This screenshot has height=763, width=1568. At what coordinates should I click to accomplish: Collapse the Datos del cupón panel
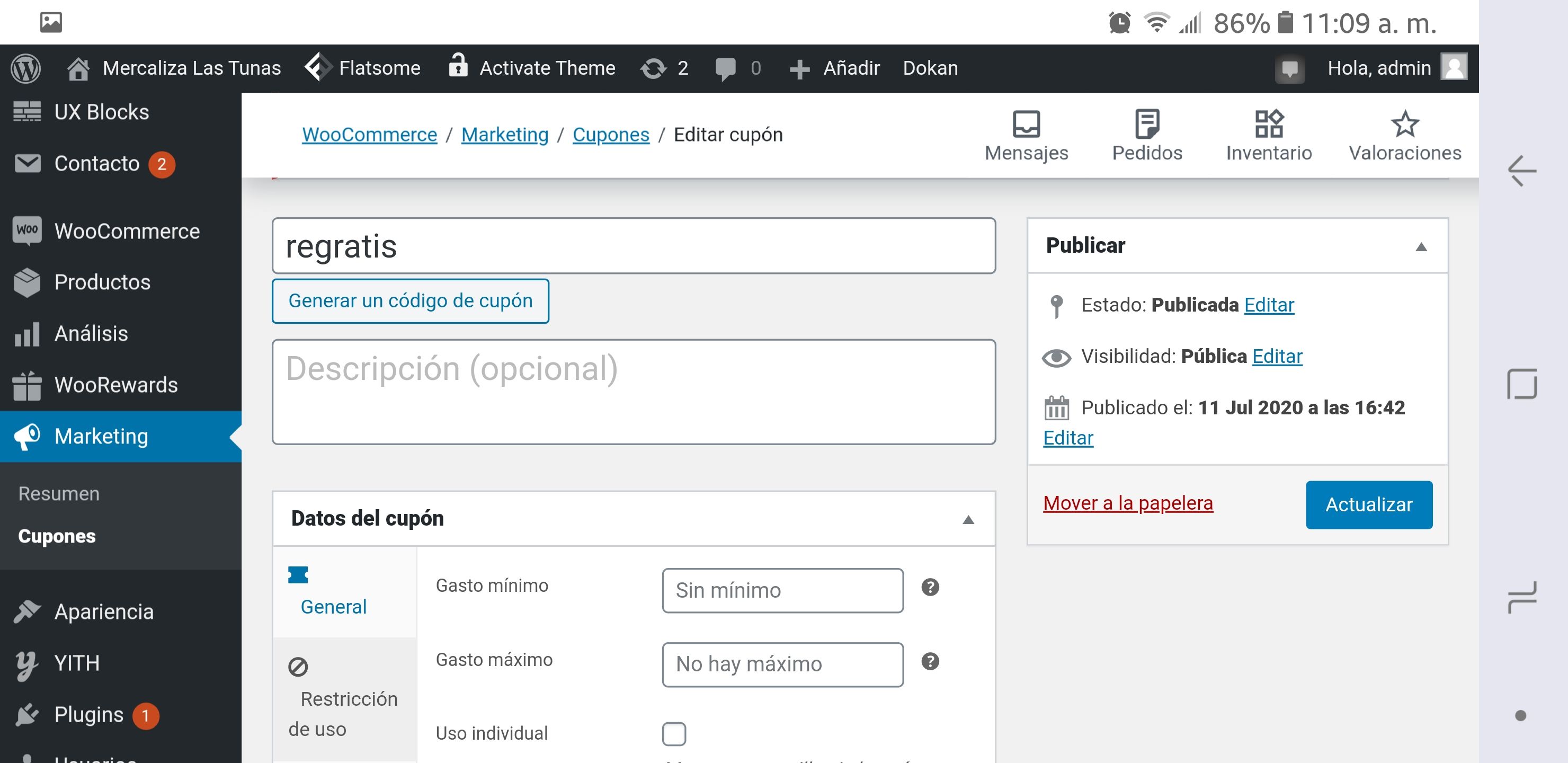coord(968,520)
